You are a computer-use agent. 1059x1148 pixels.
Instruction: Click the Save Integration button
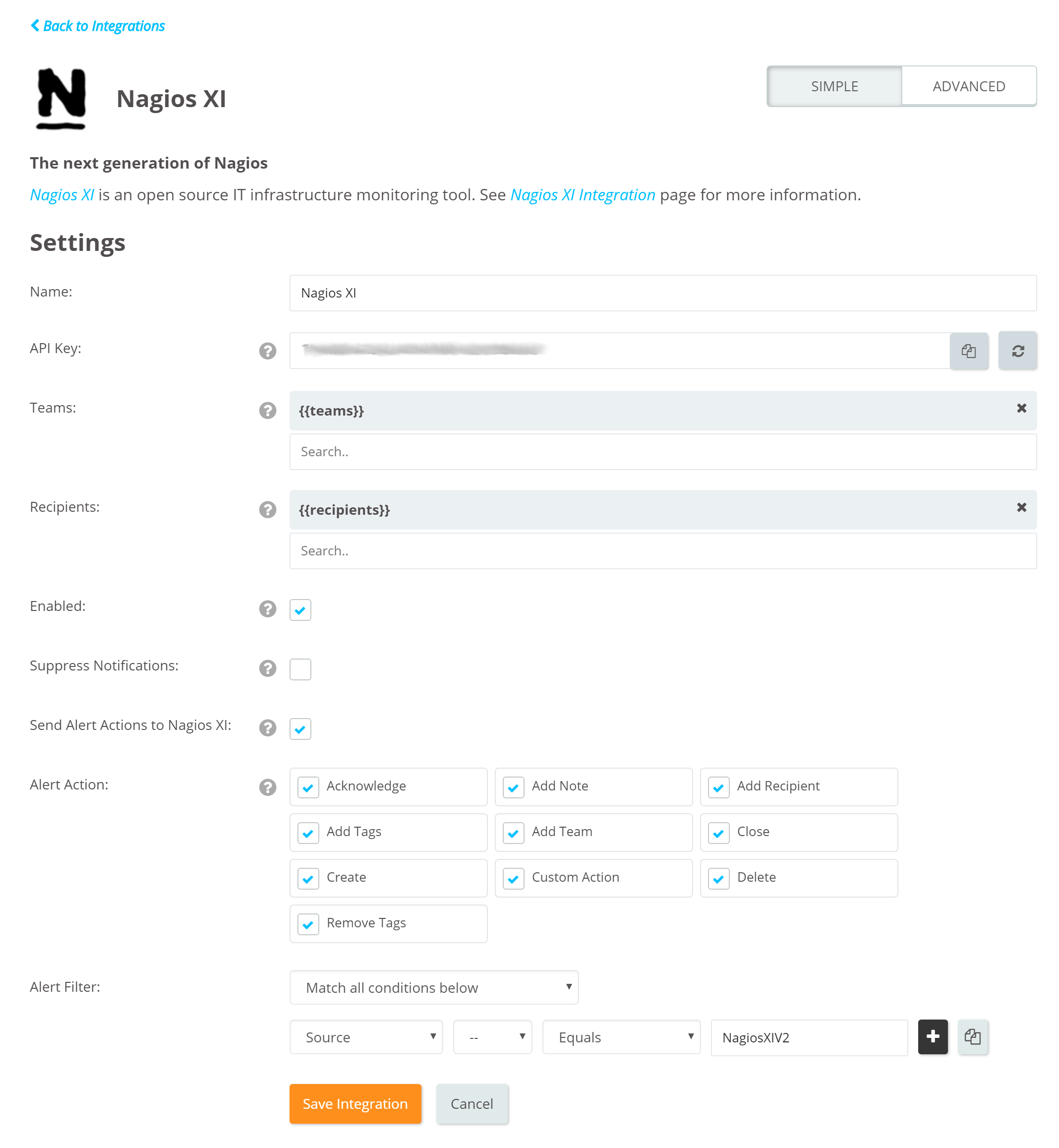point(354,1103)
